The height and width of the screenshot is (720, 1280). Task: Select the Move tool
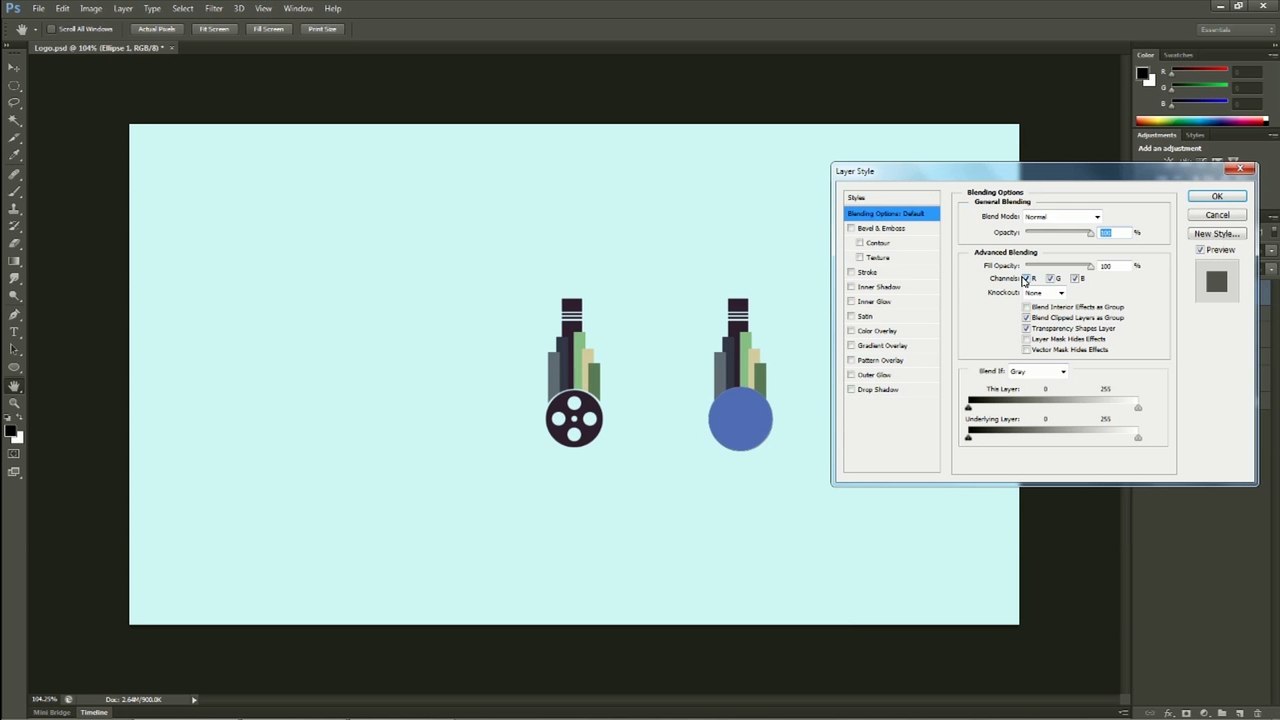tap(14, 67)
